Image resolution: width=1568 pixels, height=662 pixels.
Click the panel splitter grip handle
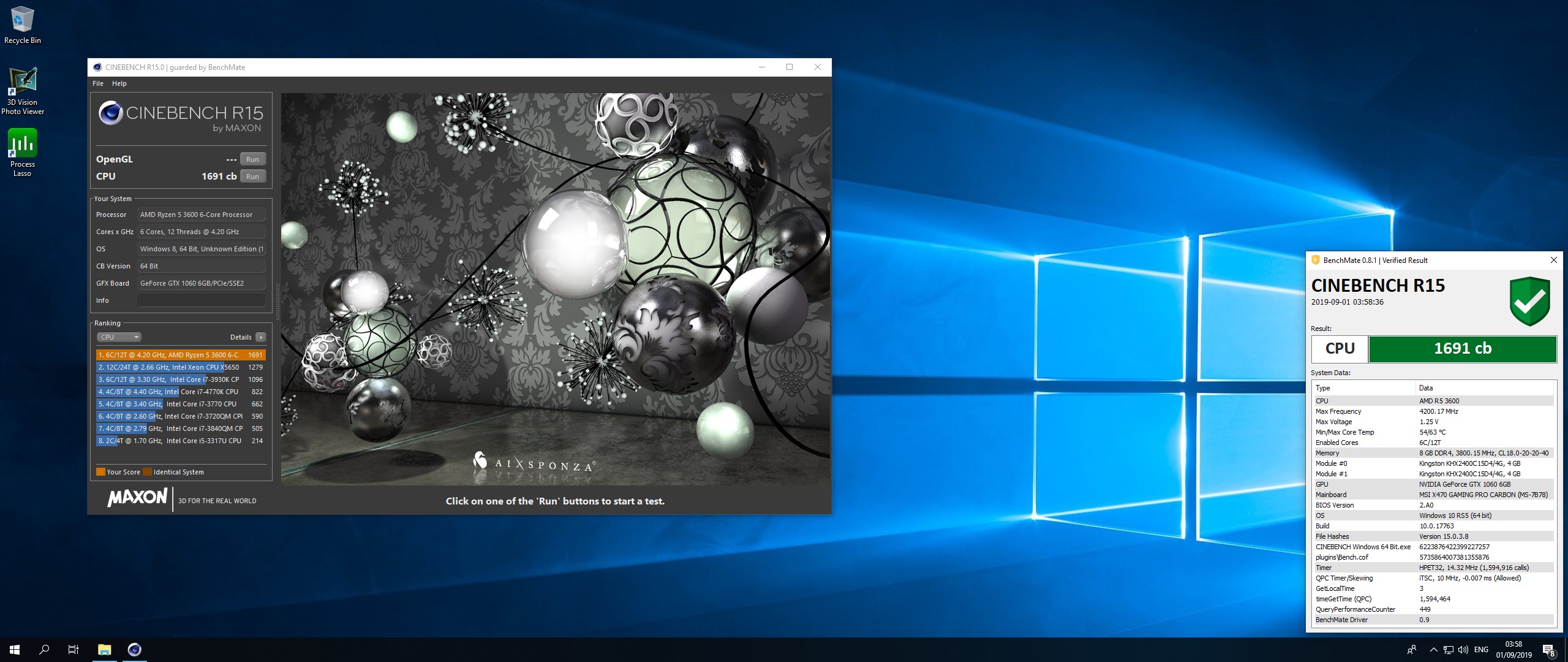277,302
